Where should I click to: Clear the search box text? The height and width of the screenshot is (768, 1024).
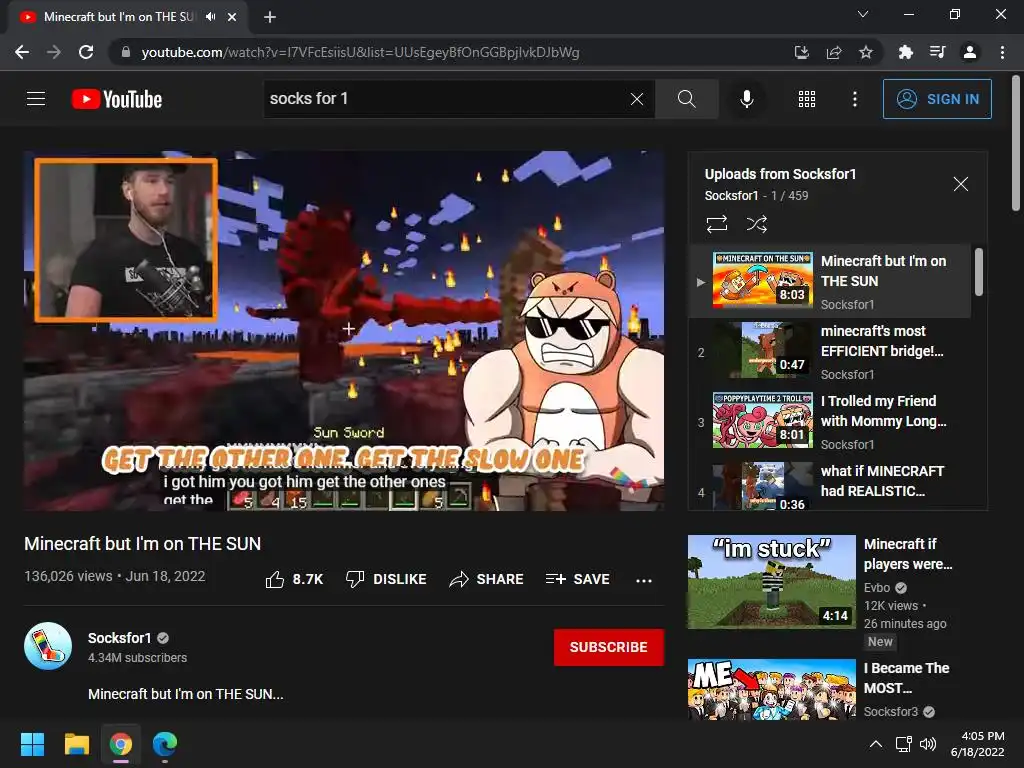(x=637, y=99)
